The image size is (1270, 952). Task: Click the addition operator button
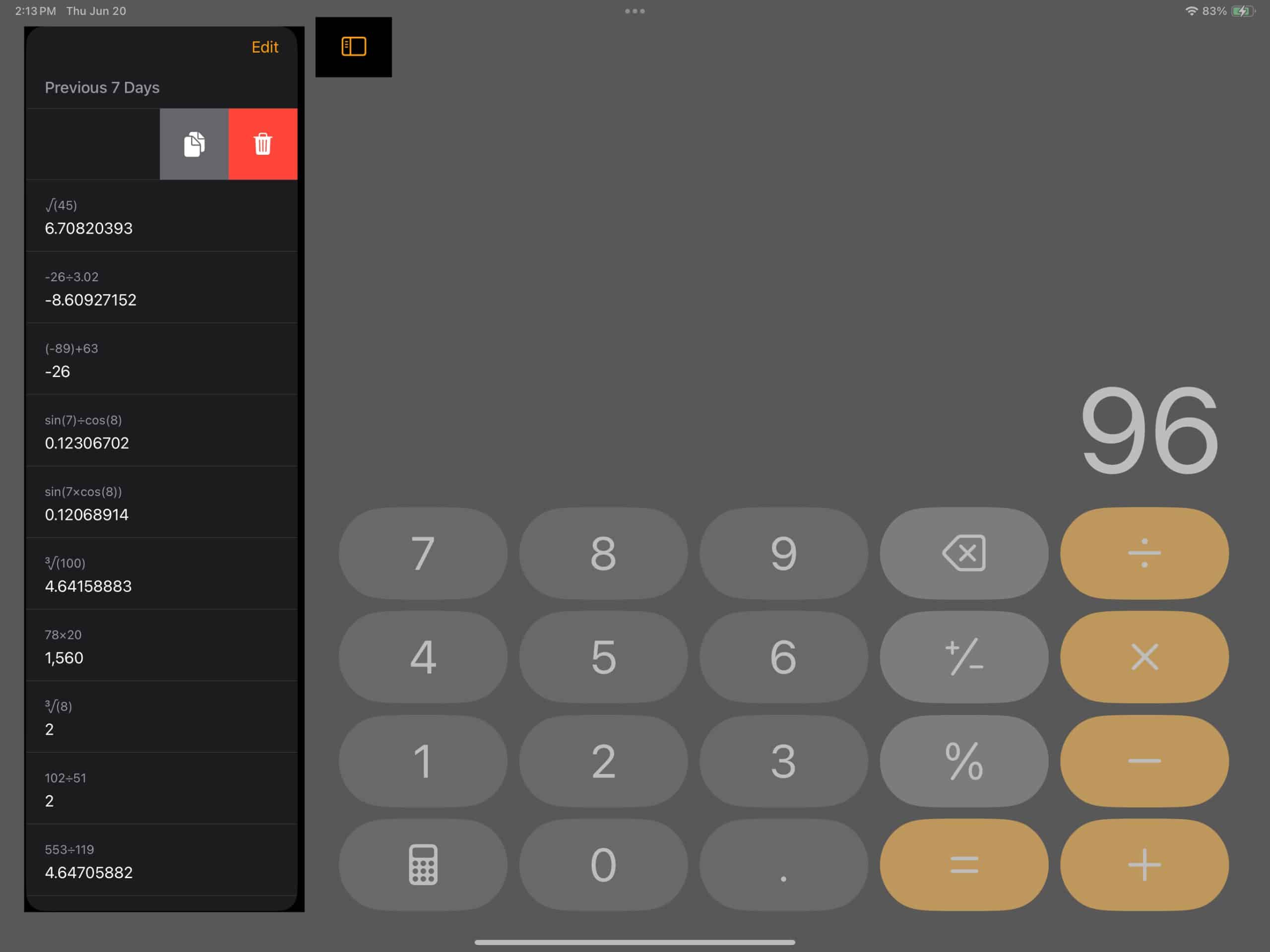pos(1143,865)
